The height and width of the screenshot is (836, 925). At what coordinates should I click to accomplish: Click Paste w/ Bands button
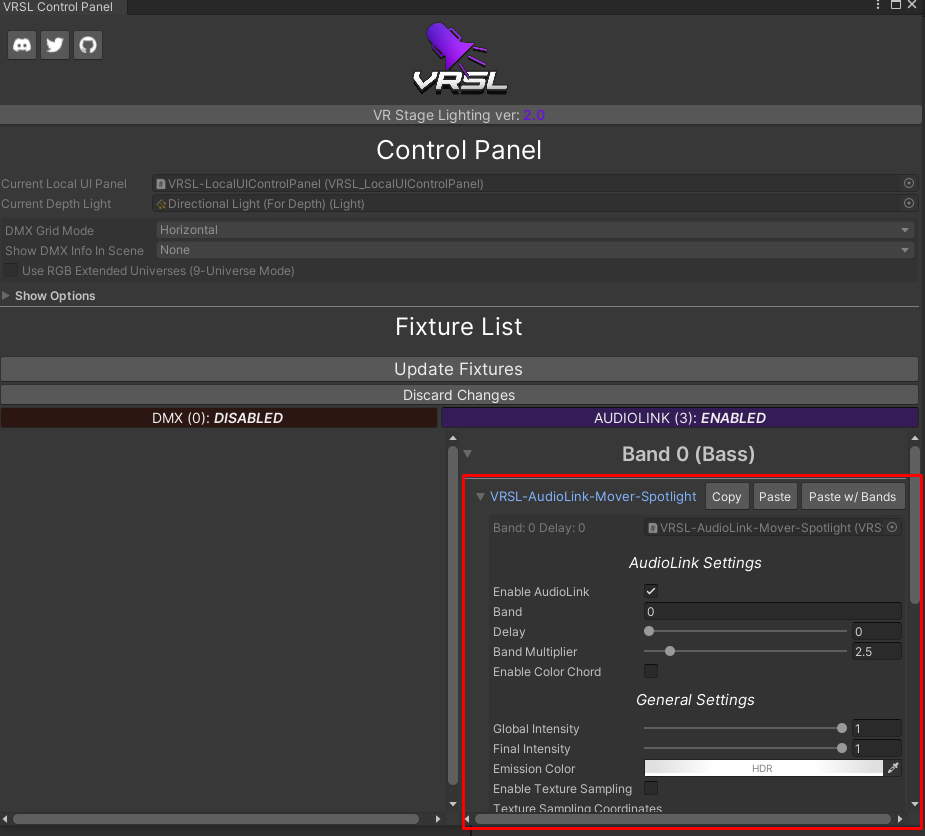tap(852, 497)
